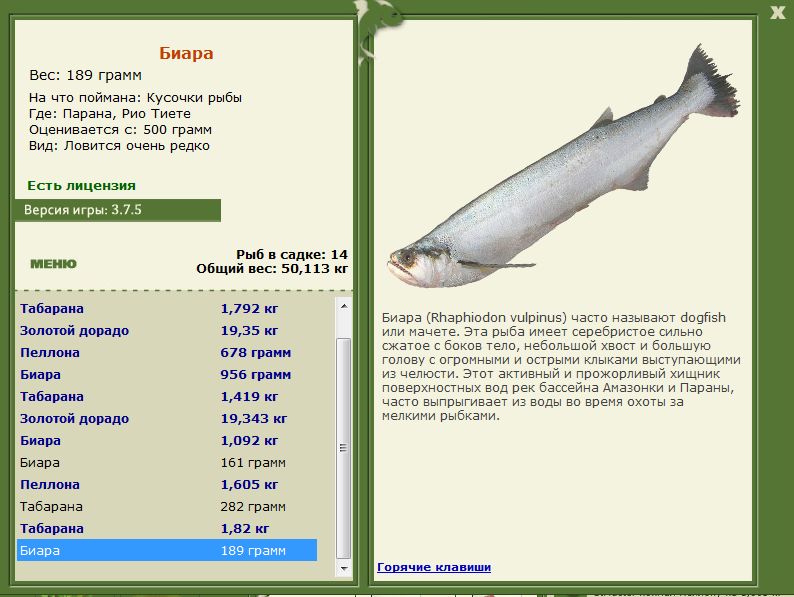Close the fish info window with X
The width and height of the screenshot is (794, 597).
click(777, 12)
